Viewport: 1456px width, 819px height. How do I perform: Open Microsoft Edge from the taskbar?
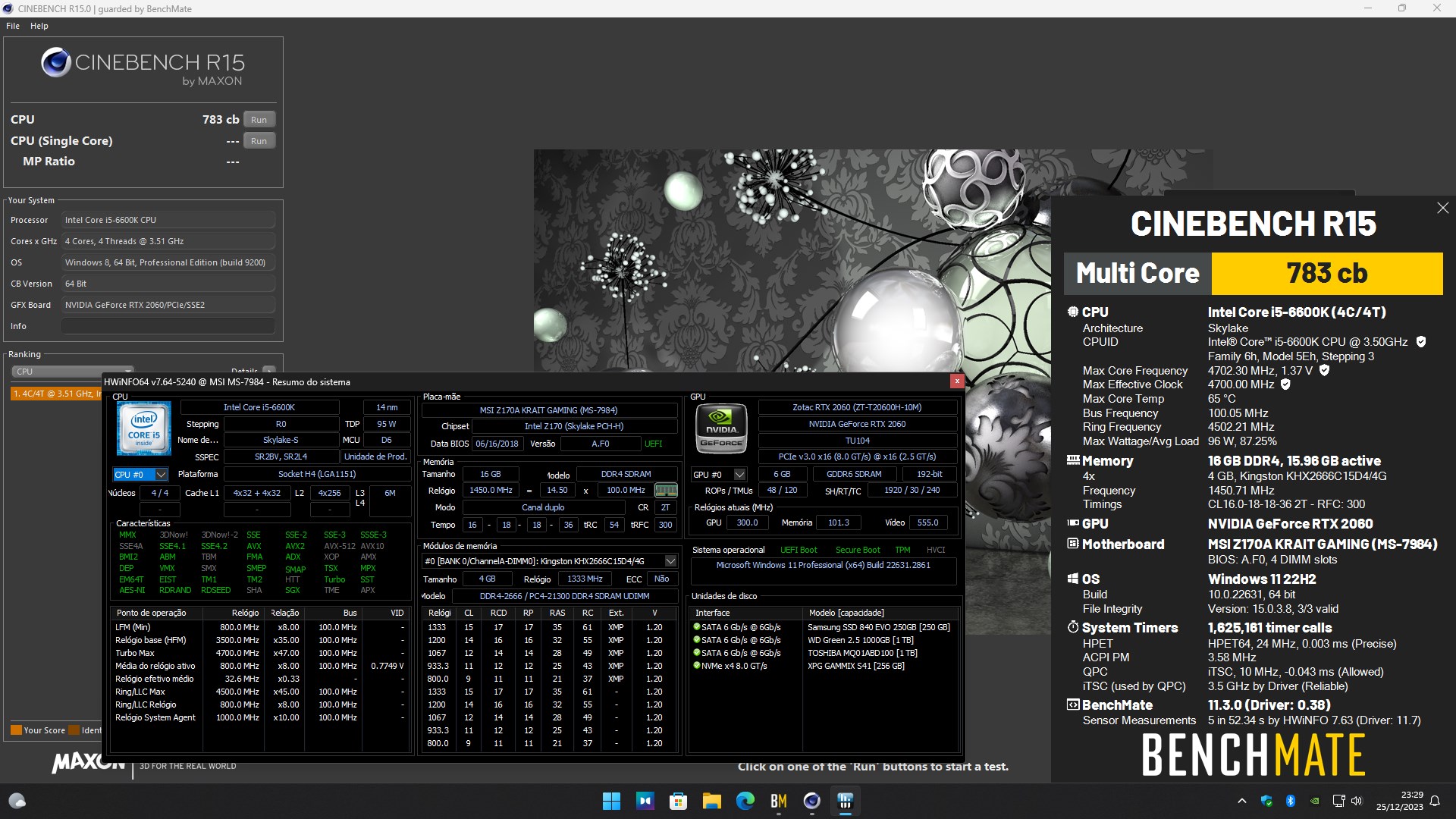pos(745,801)
